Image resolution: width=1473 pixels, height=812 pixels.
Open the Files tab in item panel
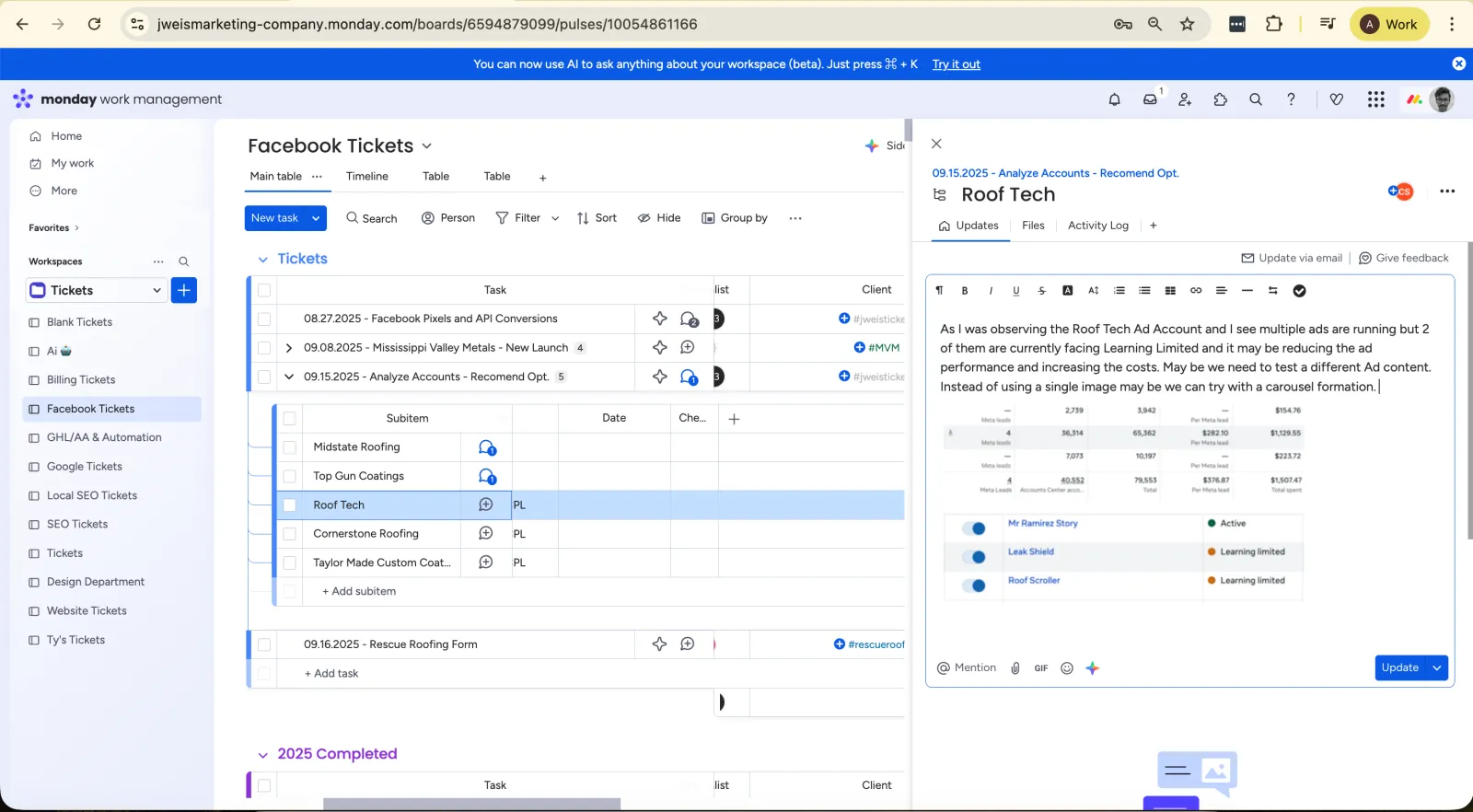coord(1033,226)
